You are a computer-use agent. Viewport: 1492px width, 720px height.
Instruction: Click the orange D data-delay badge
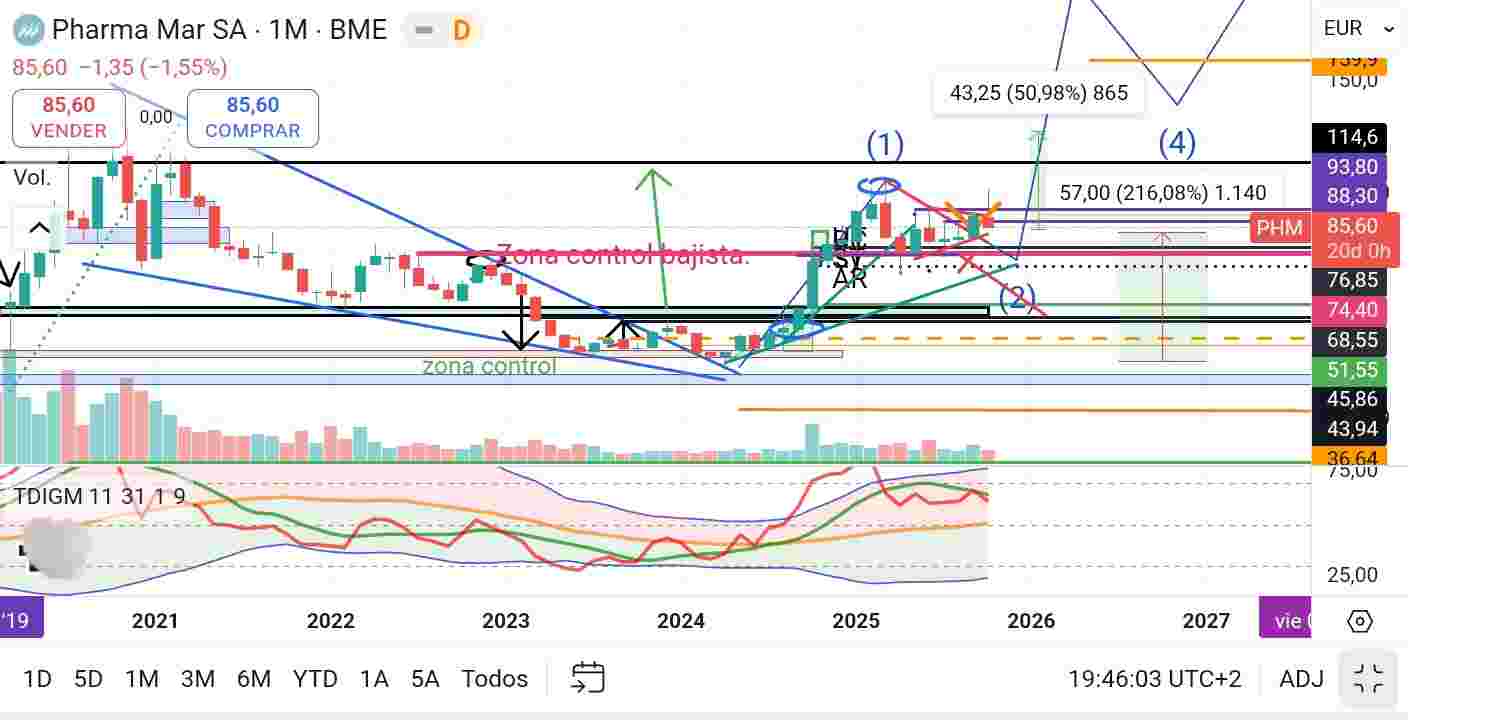[x=461, y=30]
